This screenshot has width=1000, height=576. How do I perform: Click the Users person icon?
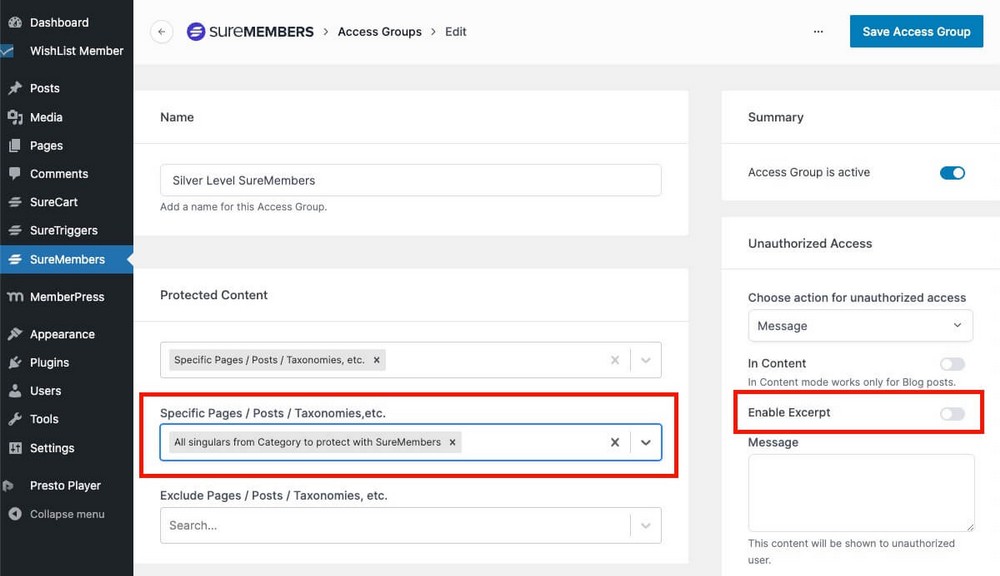pos(15,391)
